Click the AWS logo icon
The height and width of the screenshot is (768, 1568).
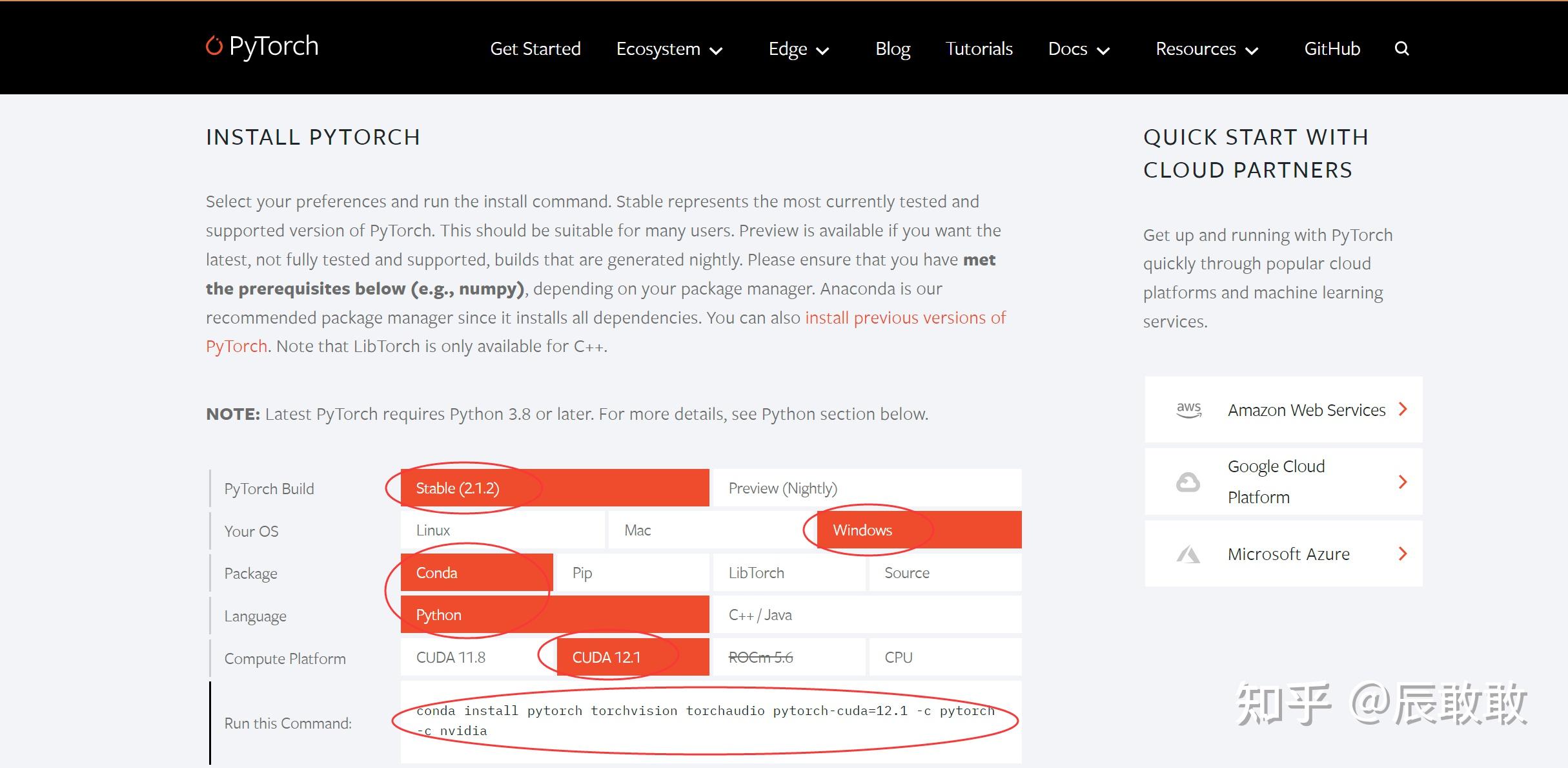[1188, 410]
